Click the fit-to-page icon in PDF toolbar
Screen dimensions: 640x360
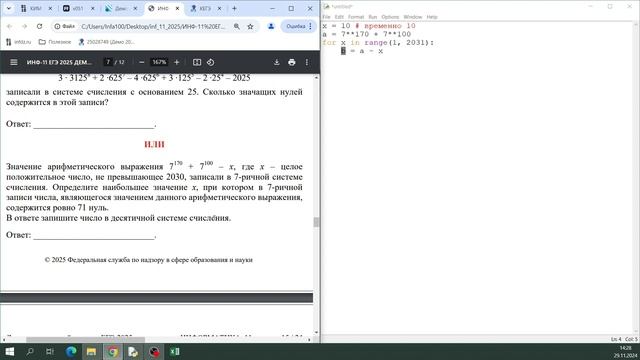(197, 62)
